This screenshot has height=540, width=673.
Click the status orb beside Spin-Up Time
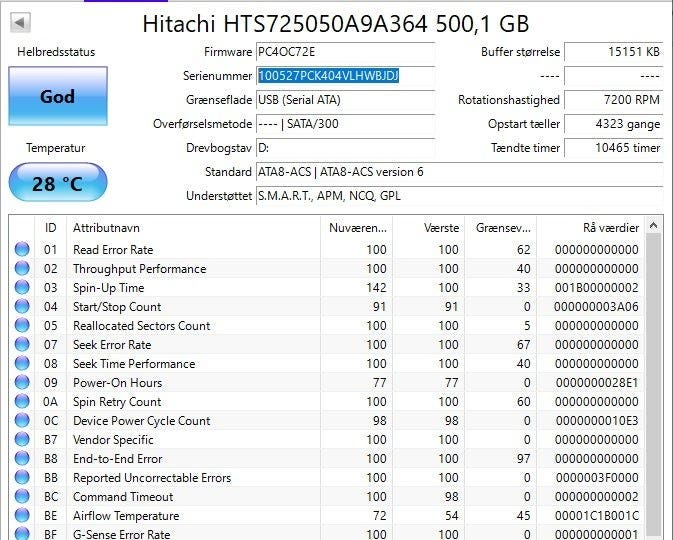(x=22, y=288)
